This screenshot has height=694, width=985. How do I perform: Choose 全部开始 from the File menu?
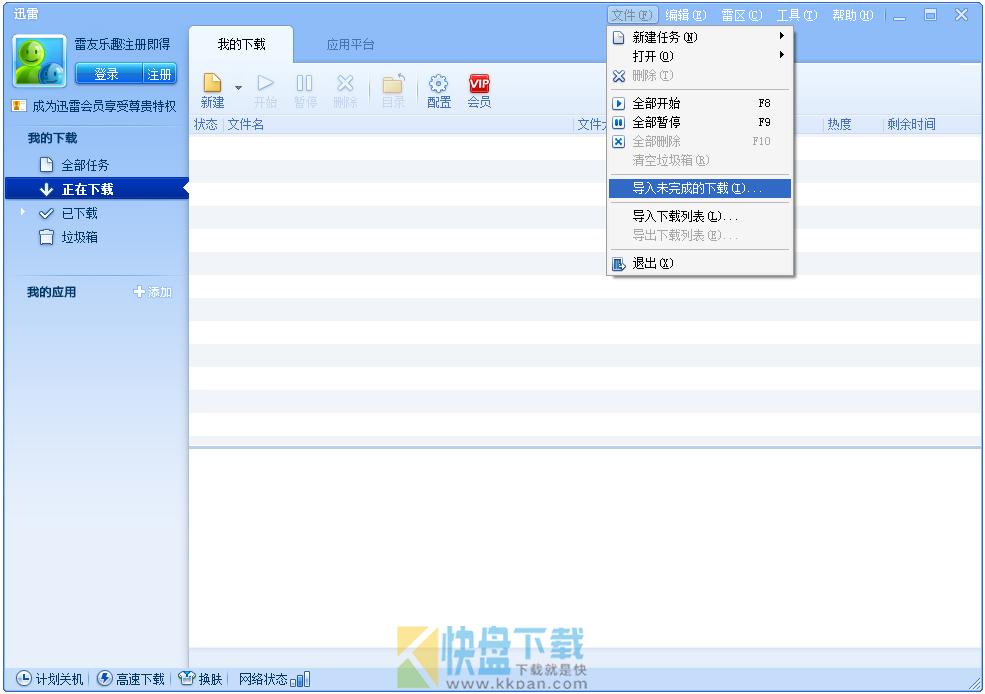(x=700, y=103)
